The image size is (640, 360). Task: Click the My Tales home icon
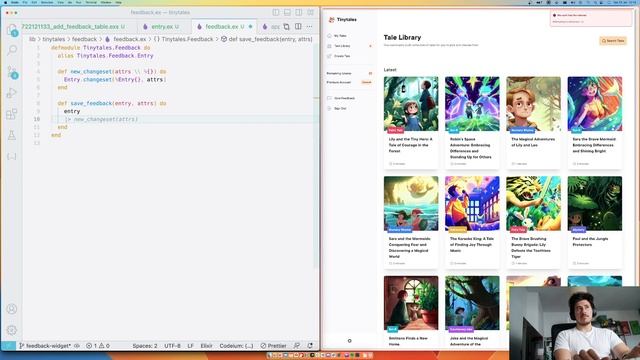point(329,36)
